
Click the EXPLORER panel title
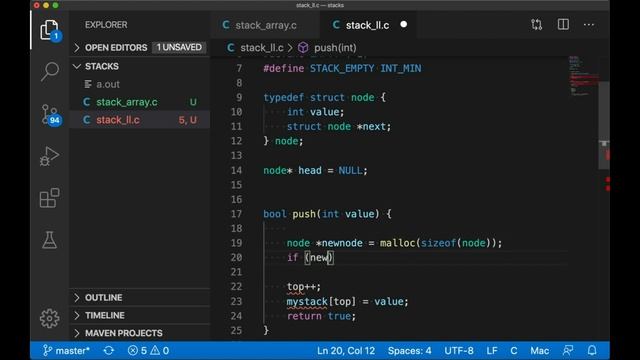[x=106, y=25]
